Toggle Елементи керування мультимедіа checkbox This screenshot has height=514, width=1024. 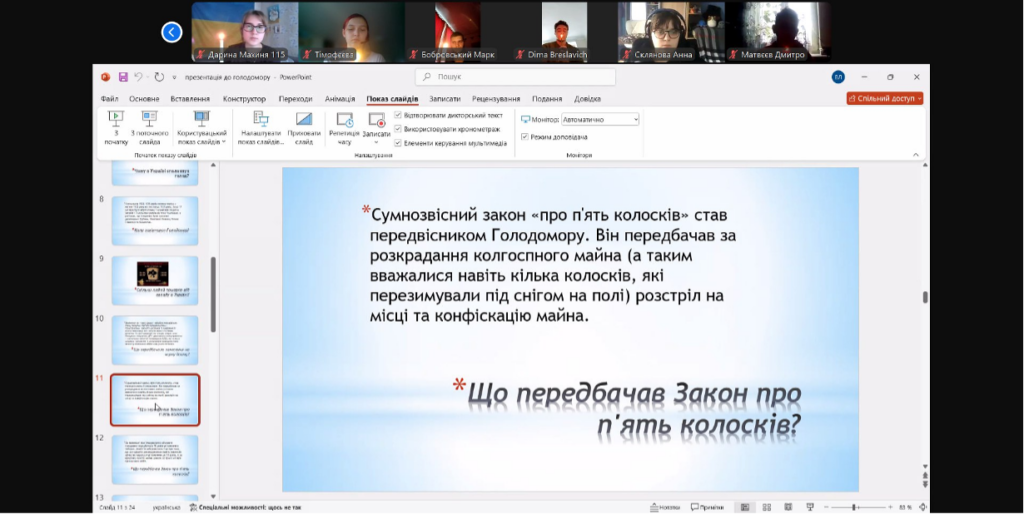(398, 143)
